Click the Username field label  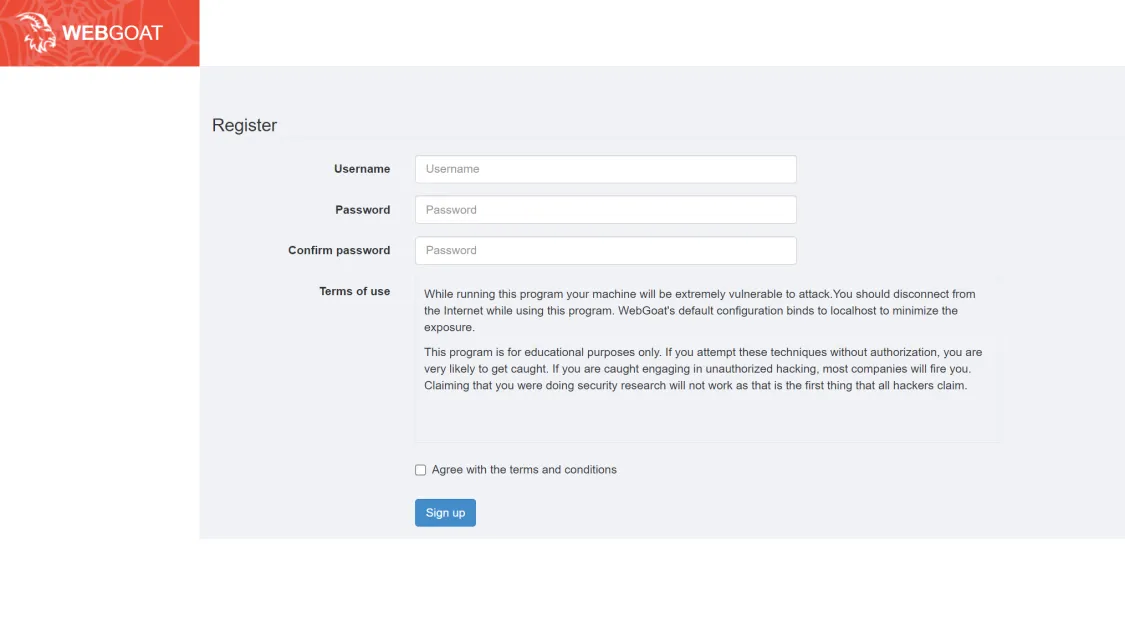(x=362, y=169)
